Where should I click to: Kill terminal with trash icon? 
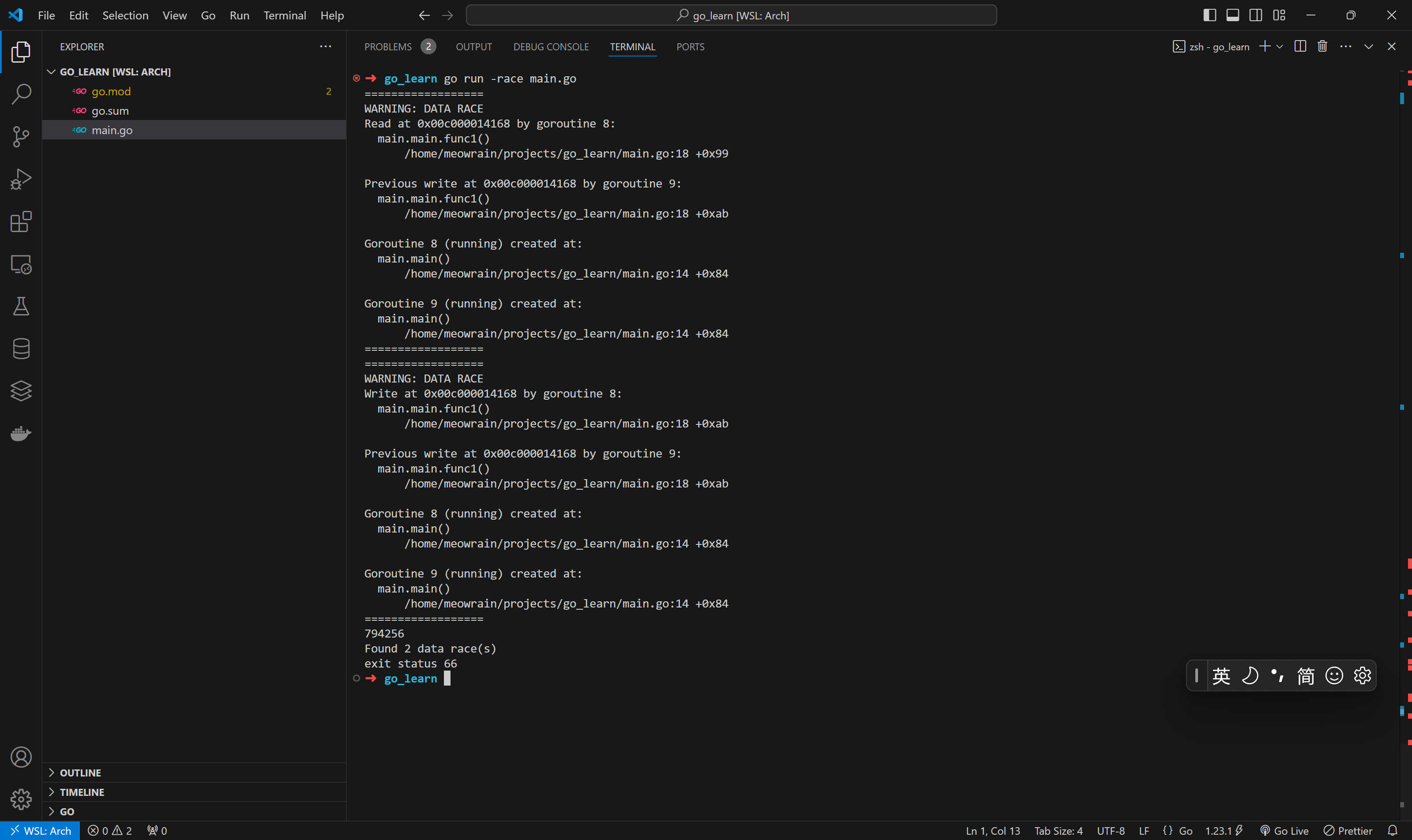[1322, 46]
